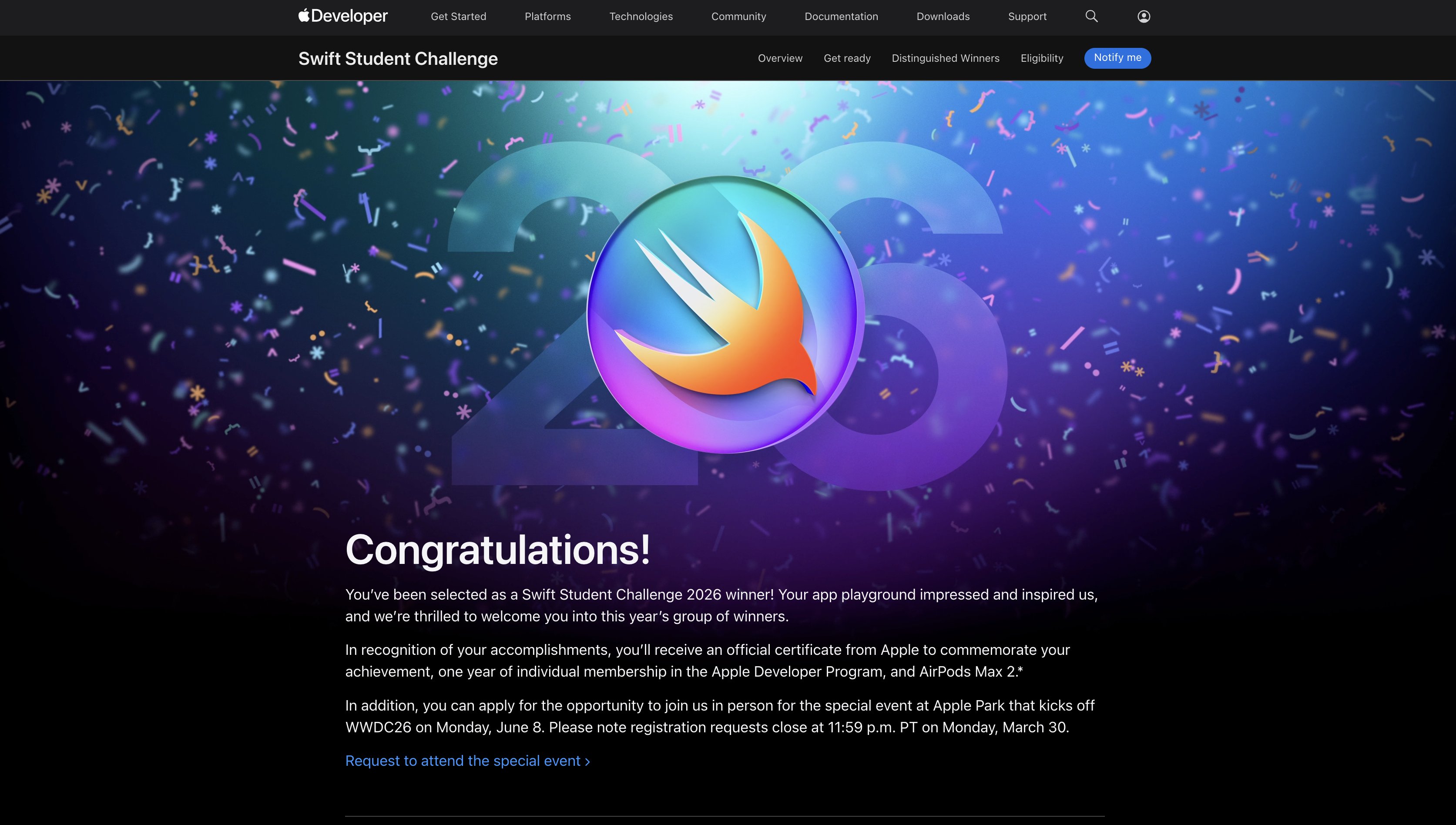The height and width of the screenshot is (825, 1456).
Task: Click the asterisk after AirPods Max 2
Action: [x=1020, y=670]
